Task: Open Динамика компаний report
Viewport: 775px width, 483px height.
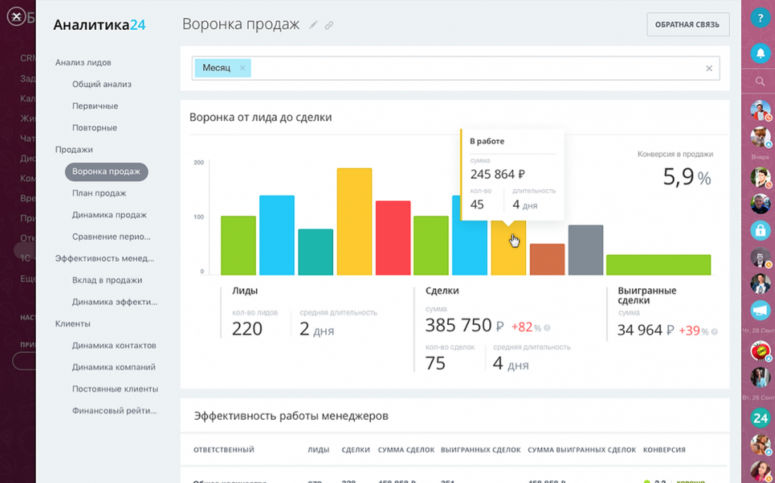Action: point(114,367)
